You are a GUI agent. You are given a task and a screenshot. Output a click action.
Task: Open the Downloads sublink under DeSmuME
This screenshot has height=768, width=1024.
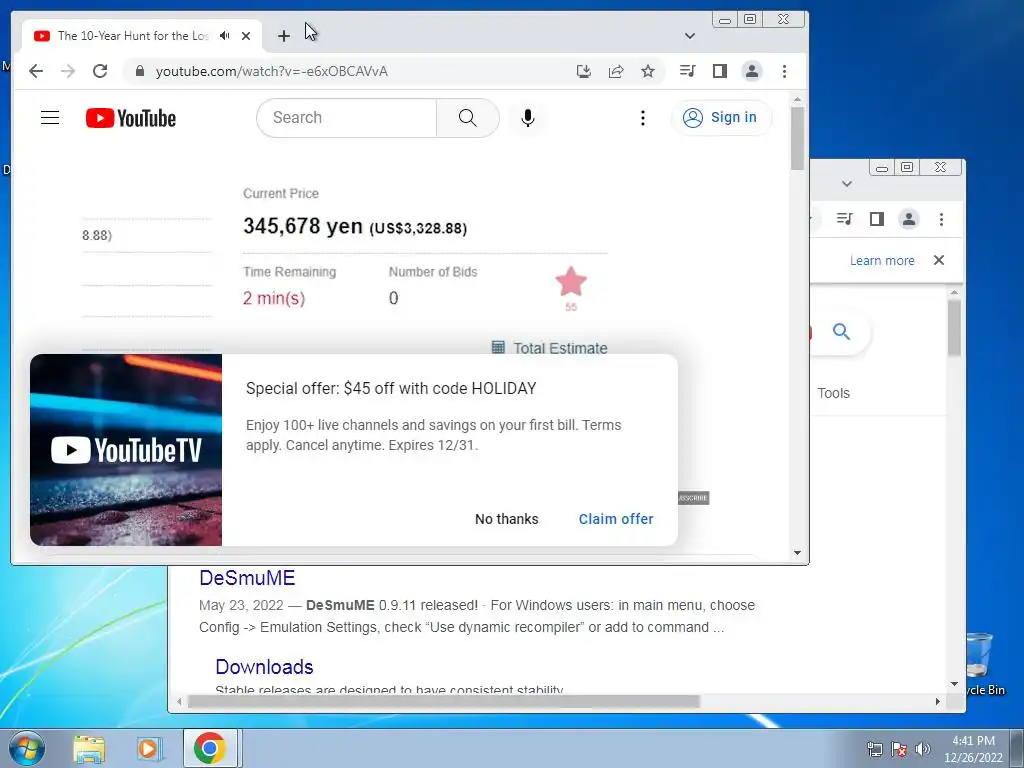[264, 667]
